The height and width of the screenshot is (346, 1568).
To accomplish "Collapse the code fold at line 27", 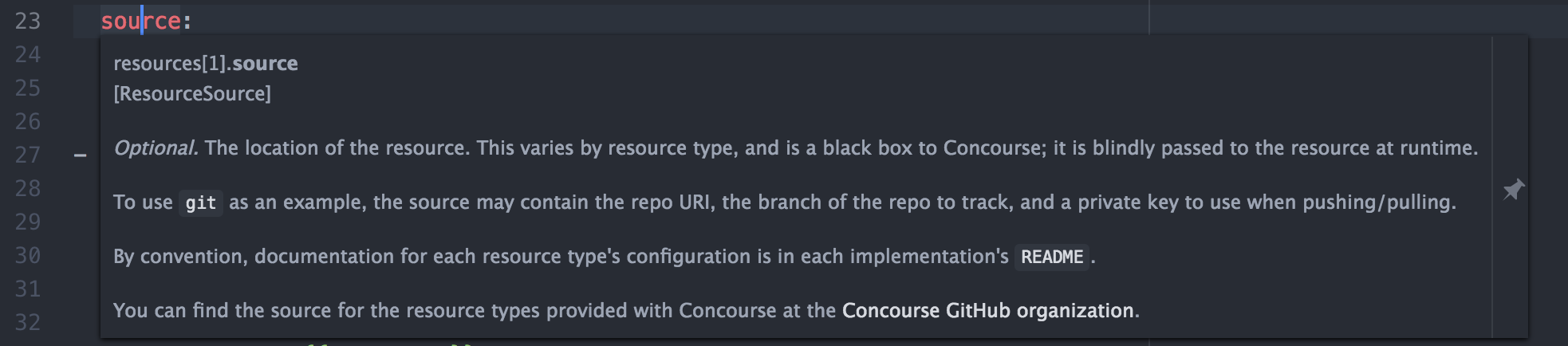I will 80,155.
